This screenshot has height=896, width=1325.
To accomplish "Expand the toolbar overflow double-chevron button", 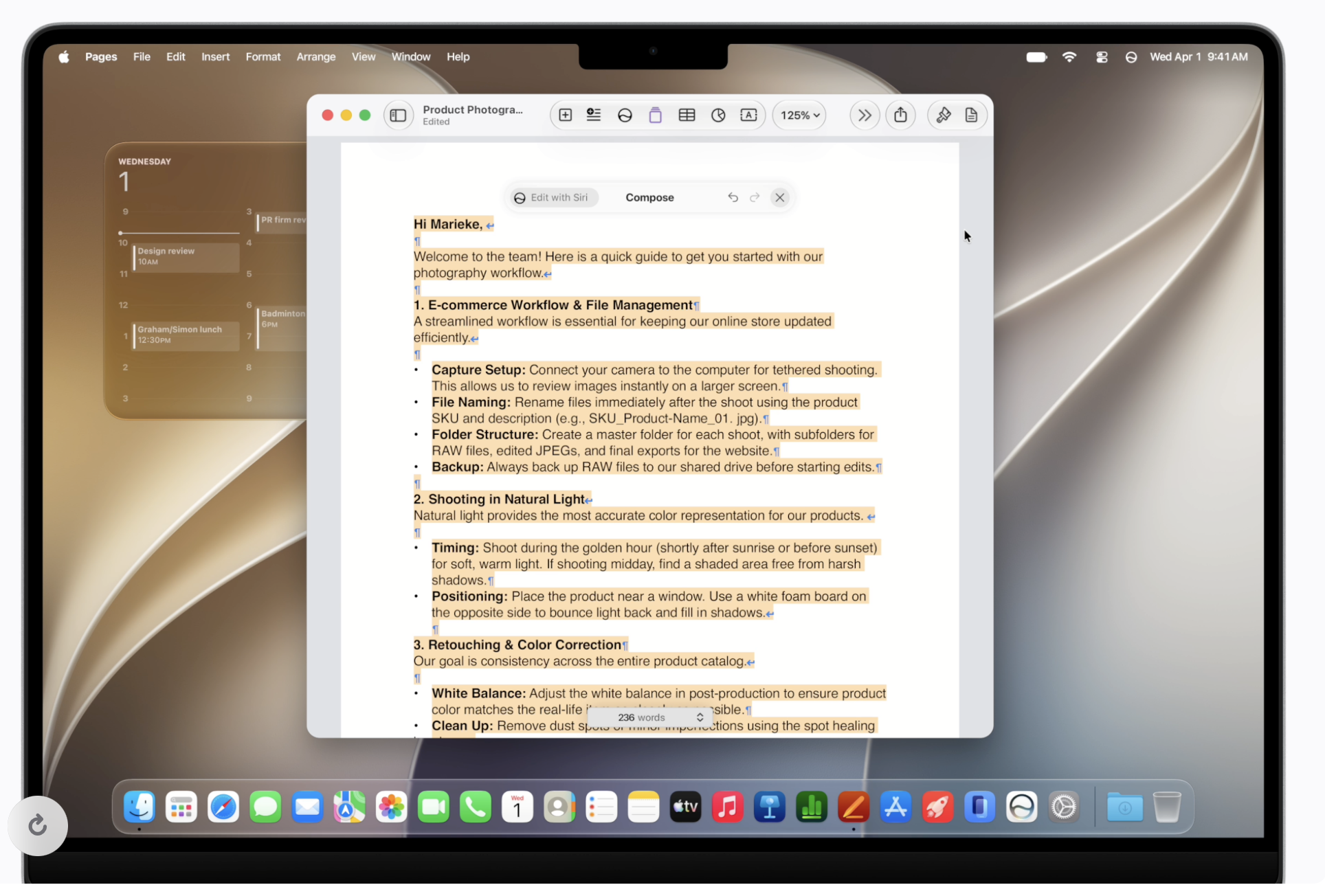I will (865, 115).
